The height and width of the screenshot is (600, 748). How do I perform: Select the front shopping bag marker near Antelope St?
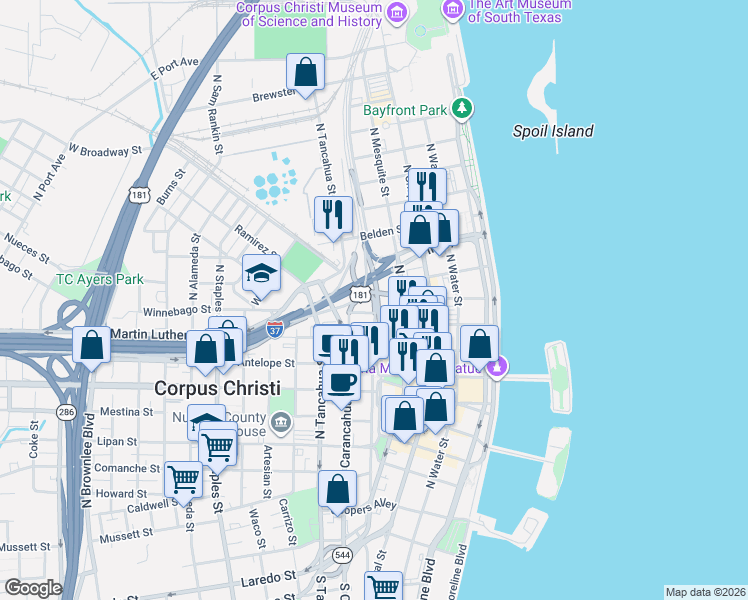coord(206,352)
